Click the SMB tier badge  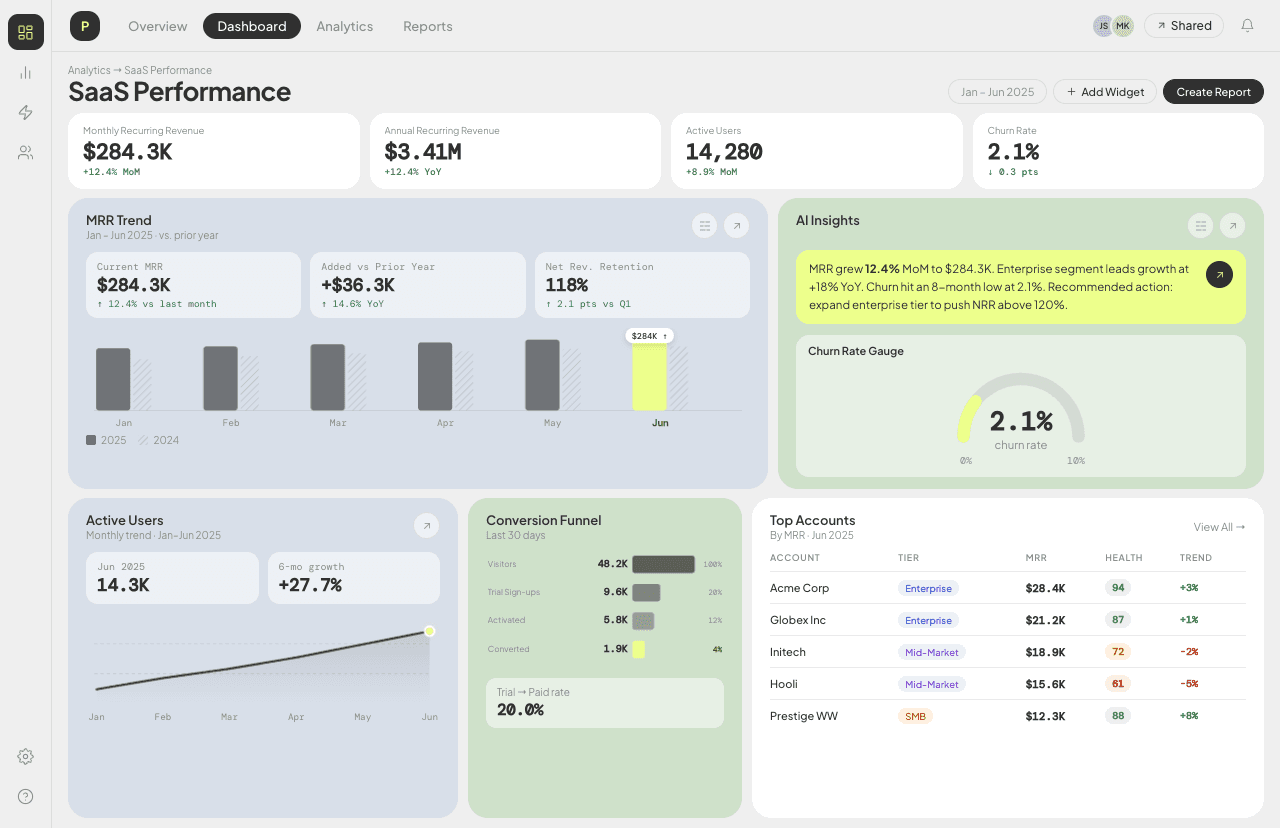915,716
